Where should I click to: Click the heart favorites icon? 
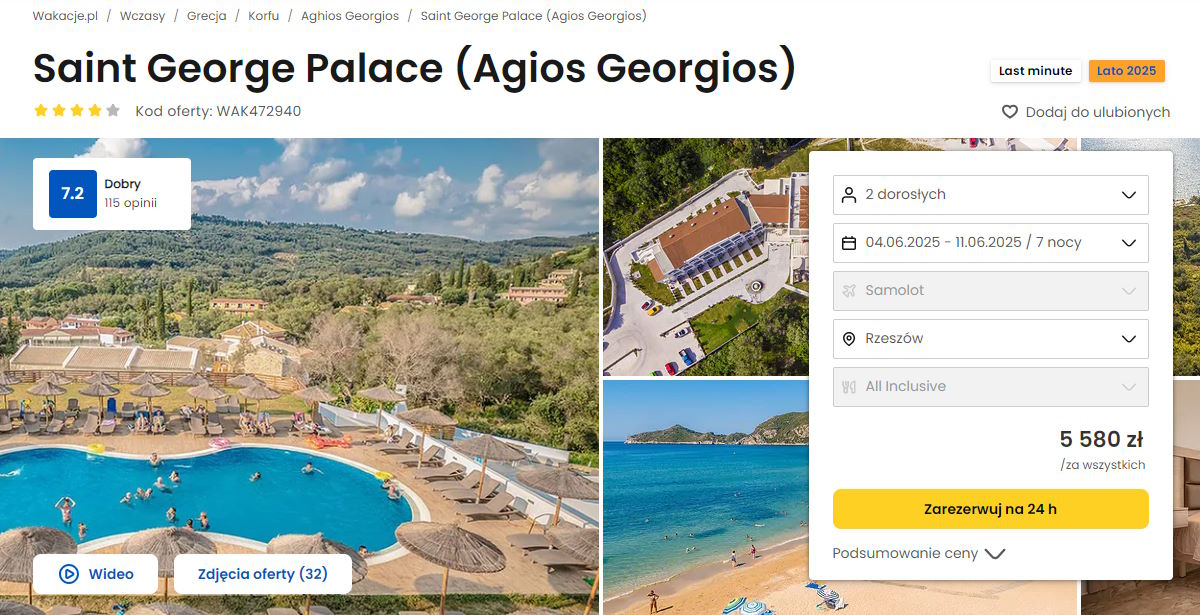point(1010,112)
